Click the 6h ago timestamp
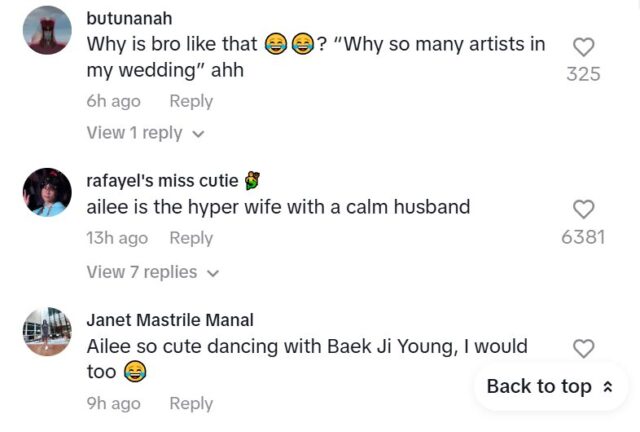 point(113,101)
